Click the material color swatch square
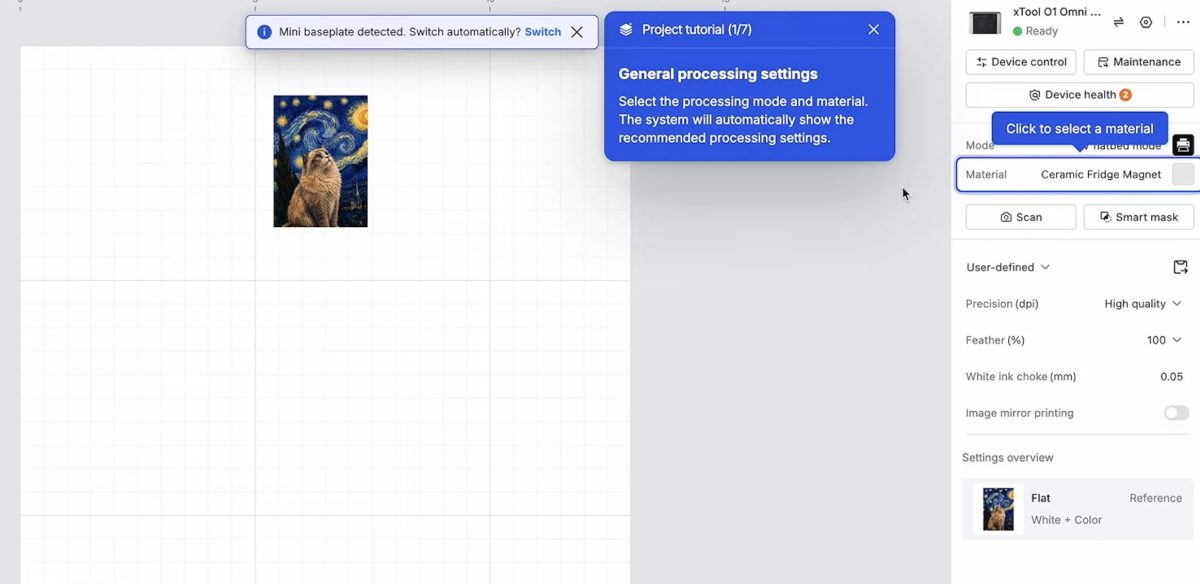The width and height of the screenshot is (1200, 584). (1183, 174)
